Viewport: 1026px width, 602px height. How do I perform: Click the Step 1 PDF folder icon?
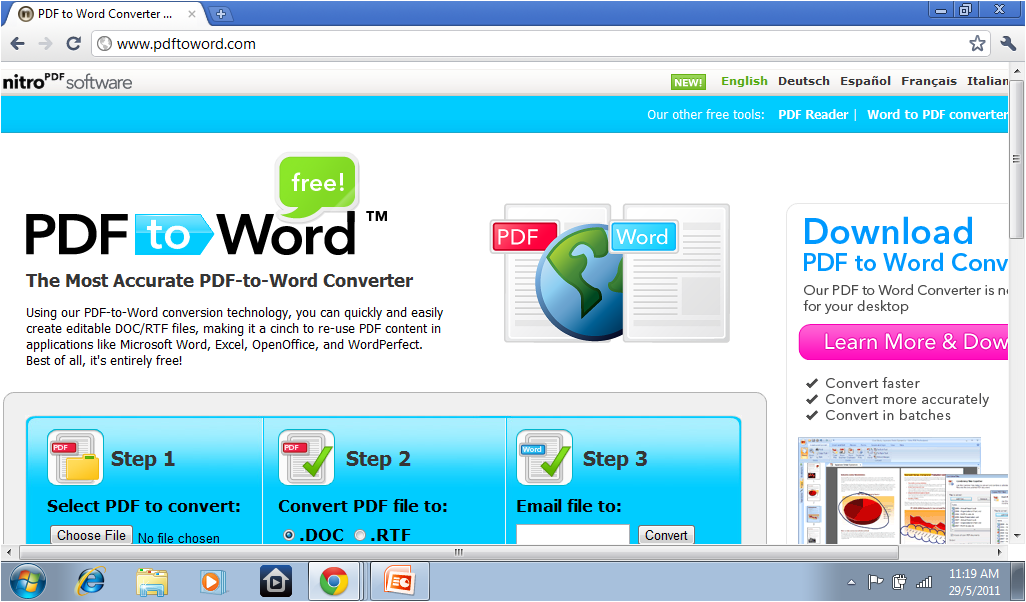click(75, 457)
